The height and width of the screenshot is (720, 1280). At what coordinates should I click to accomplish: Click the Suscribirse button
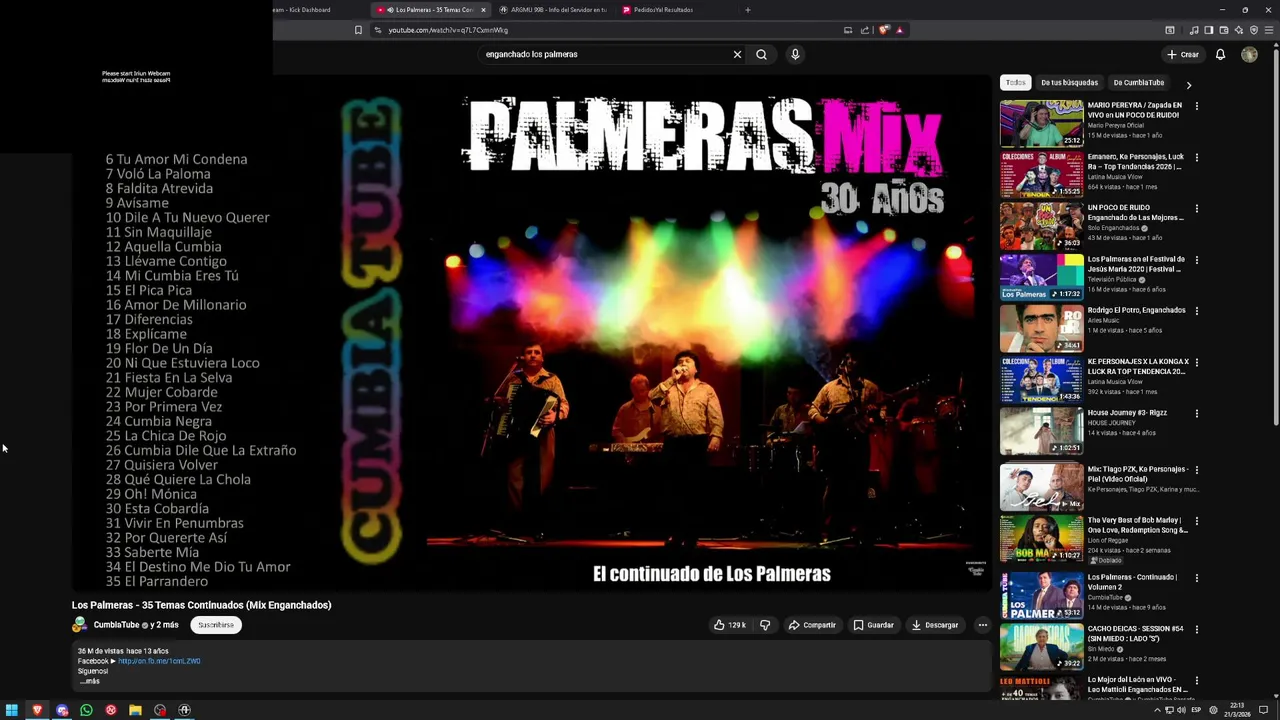pyautogui.click(x=216, y=625)
